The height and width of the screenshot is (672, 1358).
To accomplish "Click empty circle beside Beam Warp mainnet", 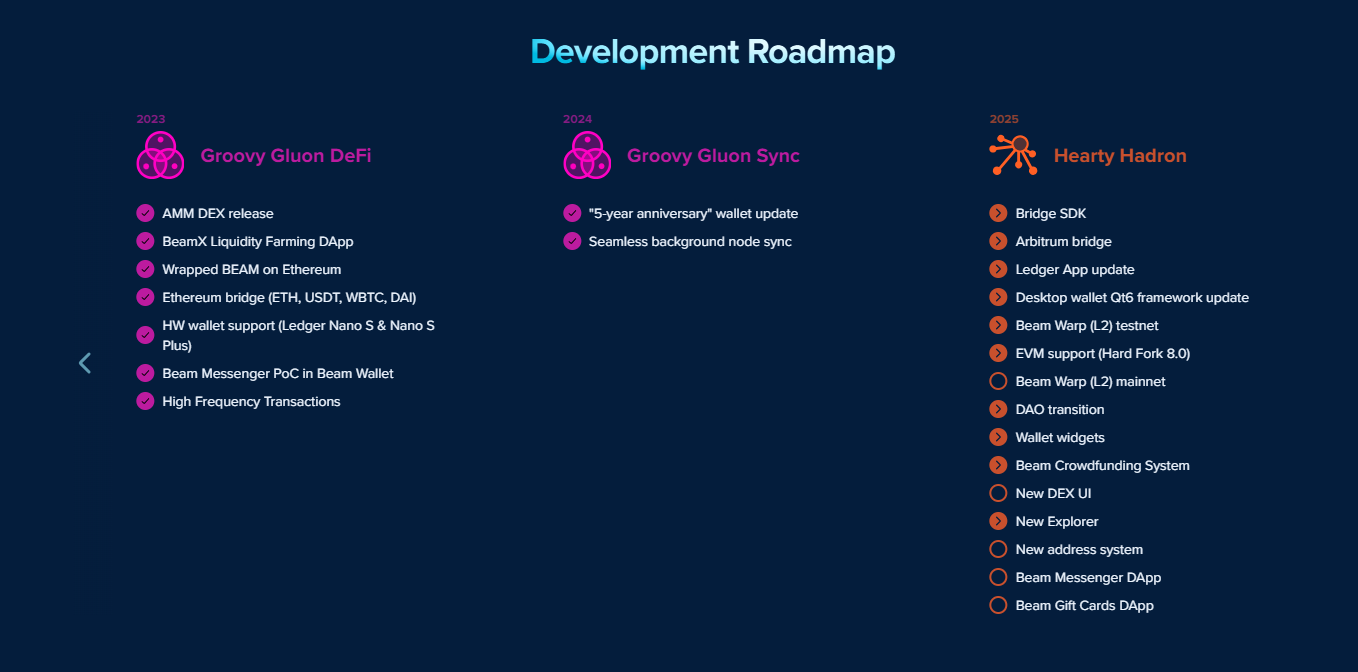I will (998, 381).
